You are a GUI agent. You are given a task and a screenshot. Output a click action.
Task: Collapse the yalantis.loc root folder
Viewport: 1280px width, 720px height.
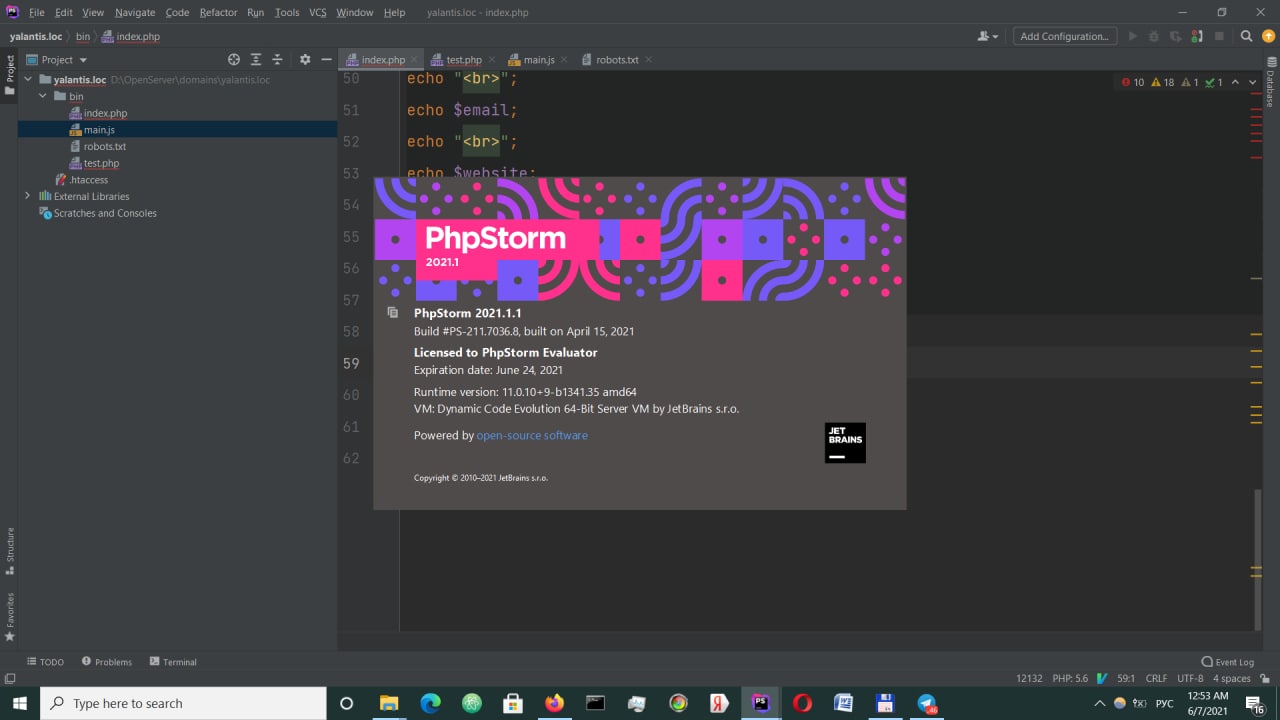(28, 80)
